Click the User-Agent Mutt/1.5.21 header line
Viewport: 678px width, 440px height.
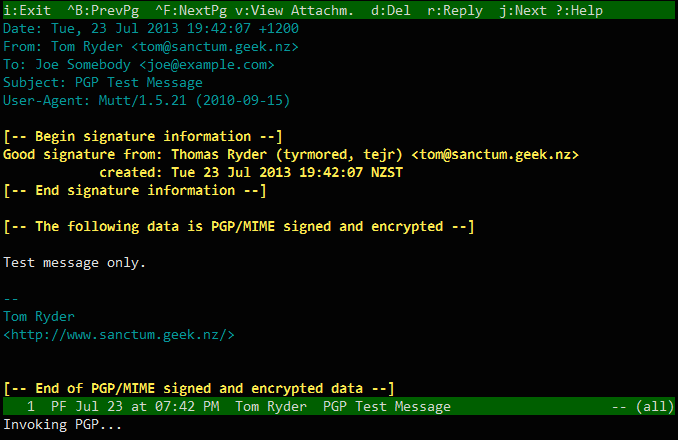click(147, 101)
